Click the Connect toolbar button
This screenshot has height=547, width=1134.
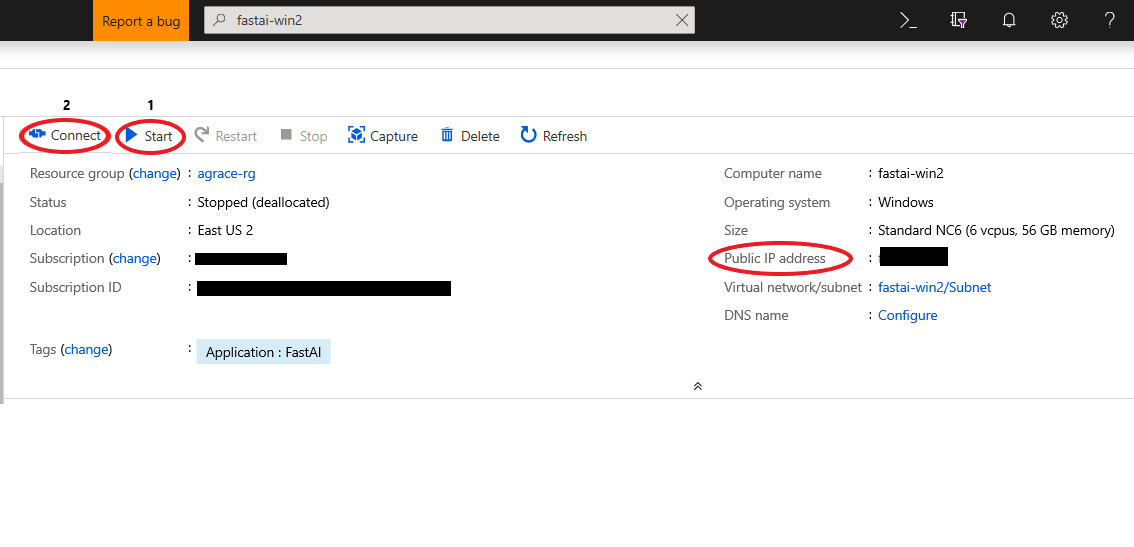coord(66,136)
